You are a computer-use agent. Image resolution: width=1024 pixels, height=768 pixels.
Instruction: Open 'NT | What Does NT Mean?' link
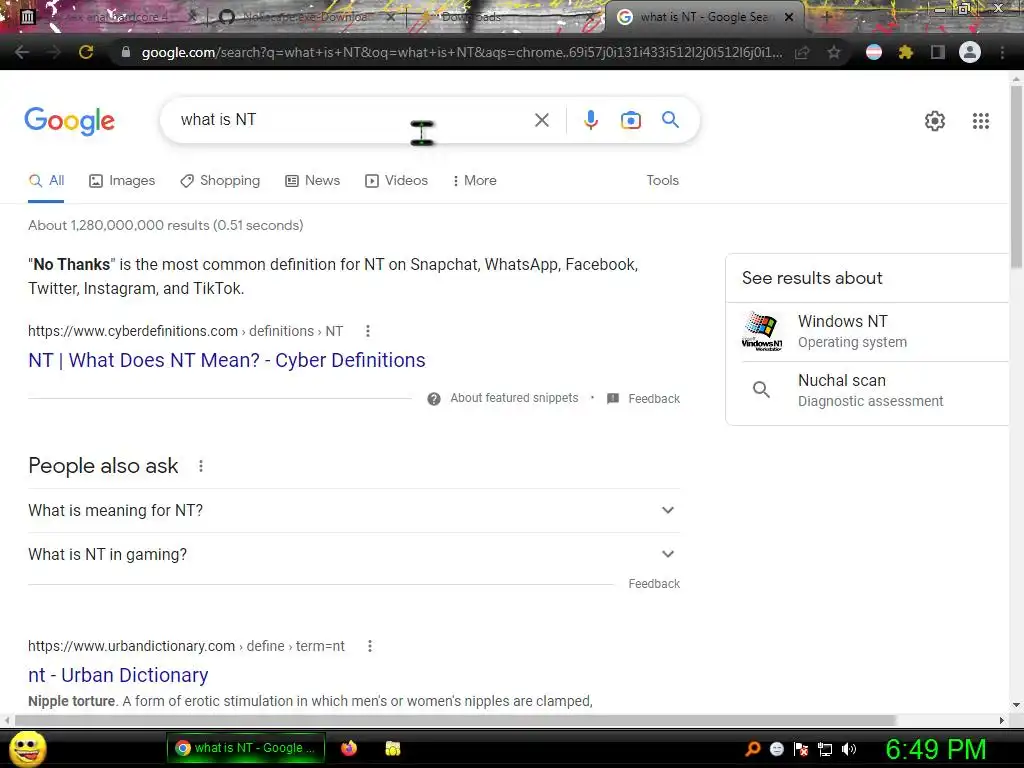click(x=227, y=360)
